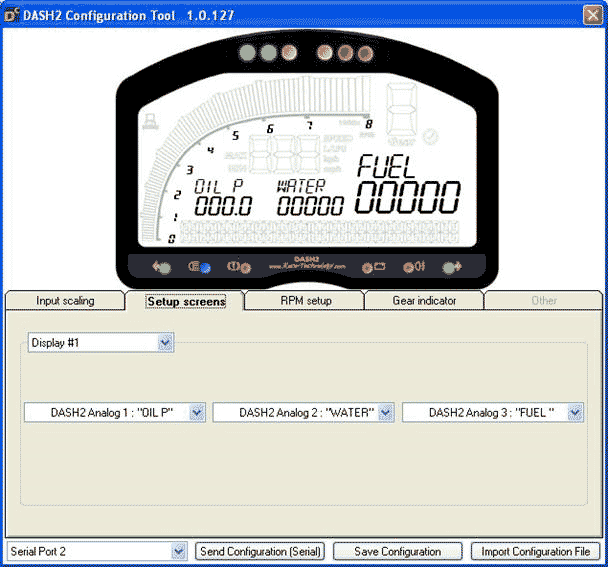Open the Serial Port 2 dropdown
608x567 pixels.
179,551
